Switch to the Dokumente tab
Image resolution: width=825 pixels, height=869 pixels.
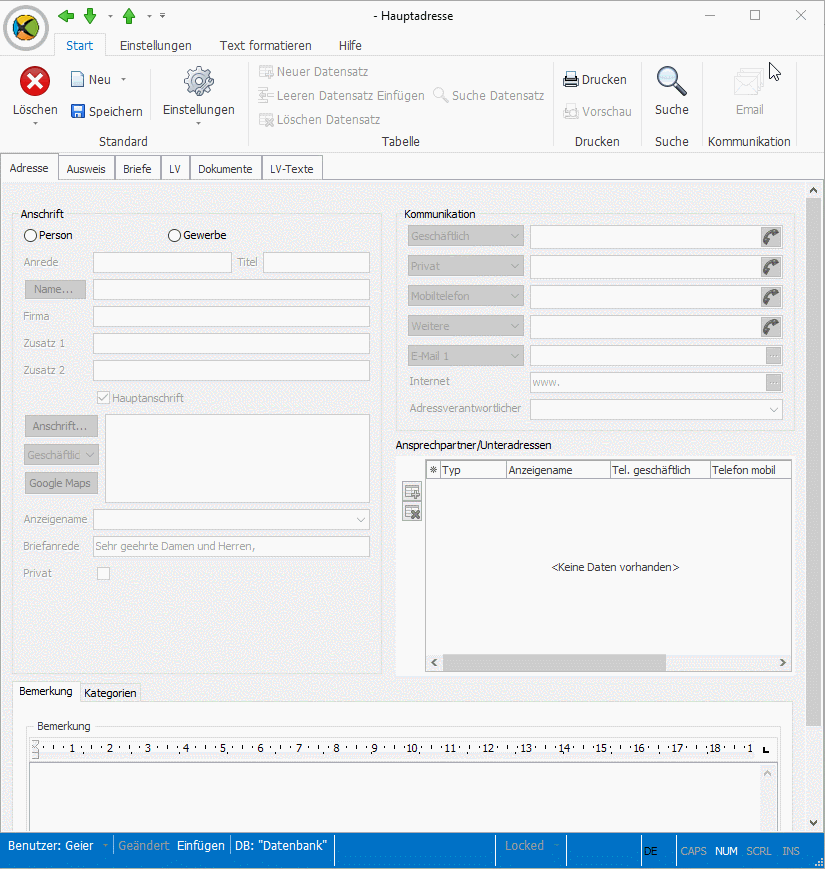[225, 168]
